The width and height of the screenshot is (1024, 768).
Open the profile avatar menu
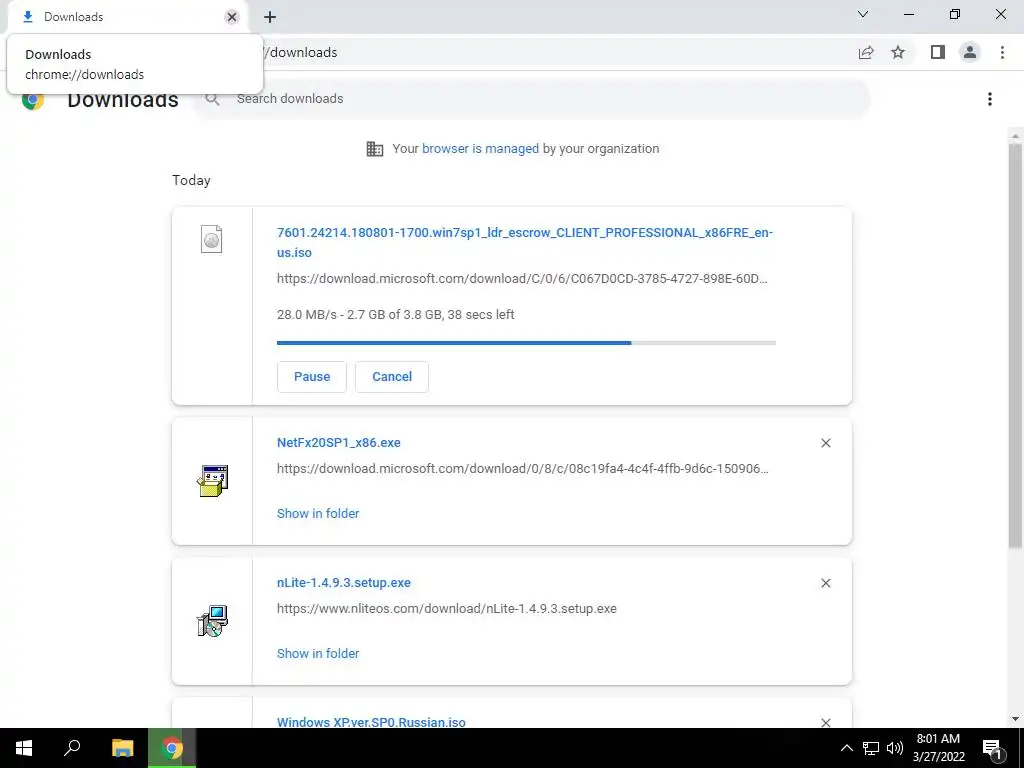coord(970,52)
